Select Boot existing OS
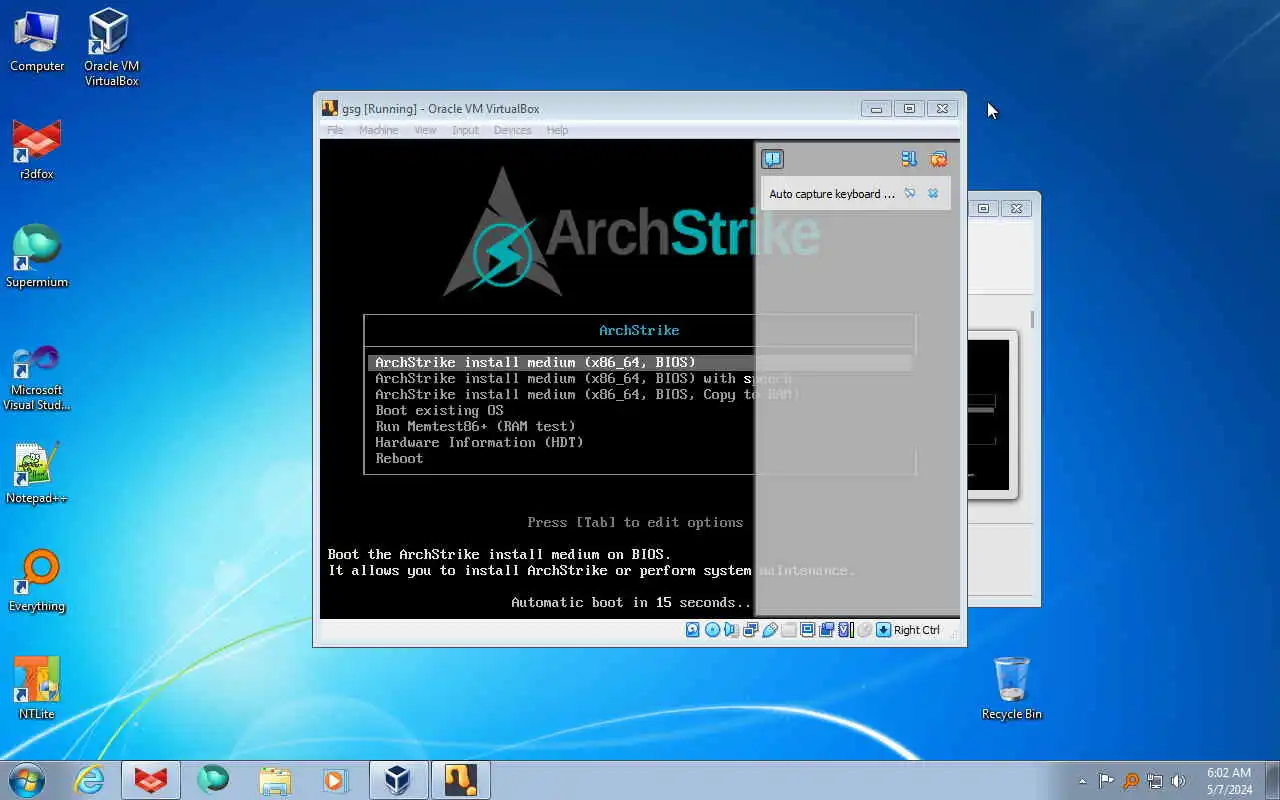This screenshot has width=1280, height=800. (439, 410)
